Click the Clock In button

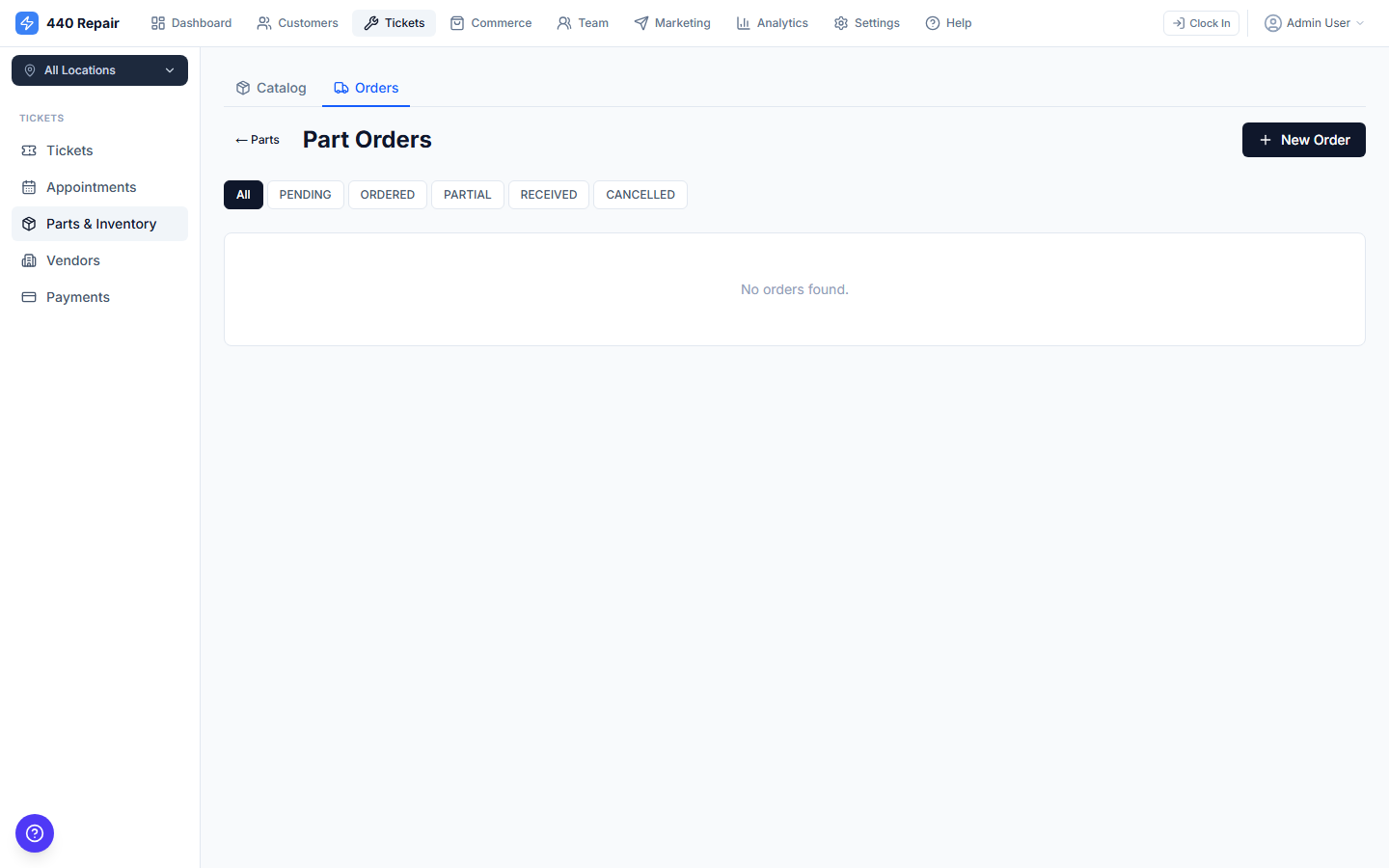[x=1201, y=22]
